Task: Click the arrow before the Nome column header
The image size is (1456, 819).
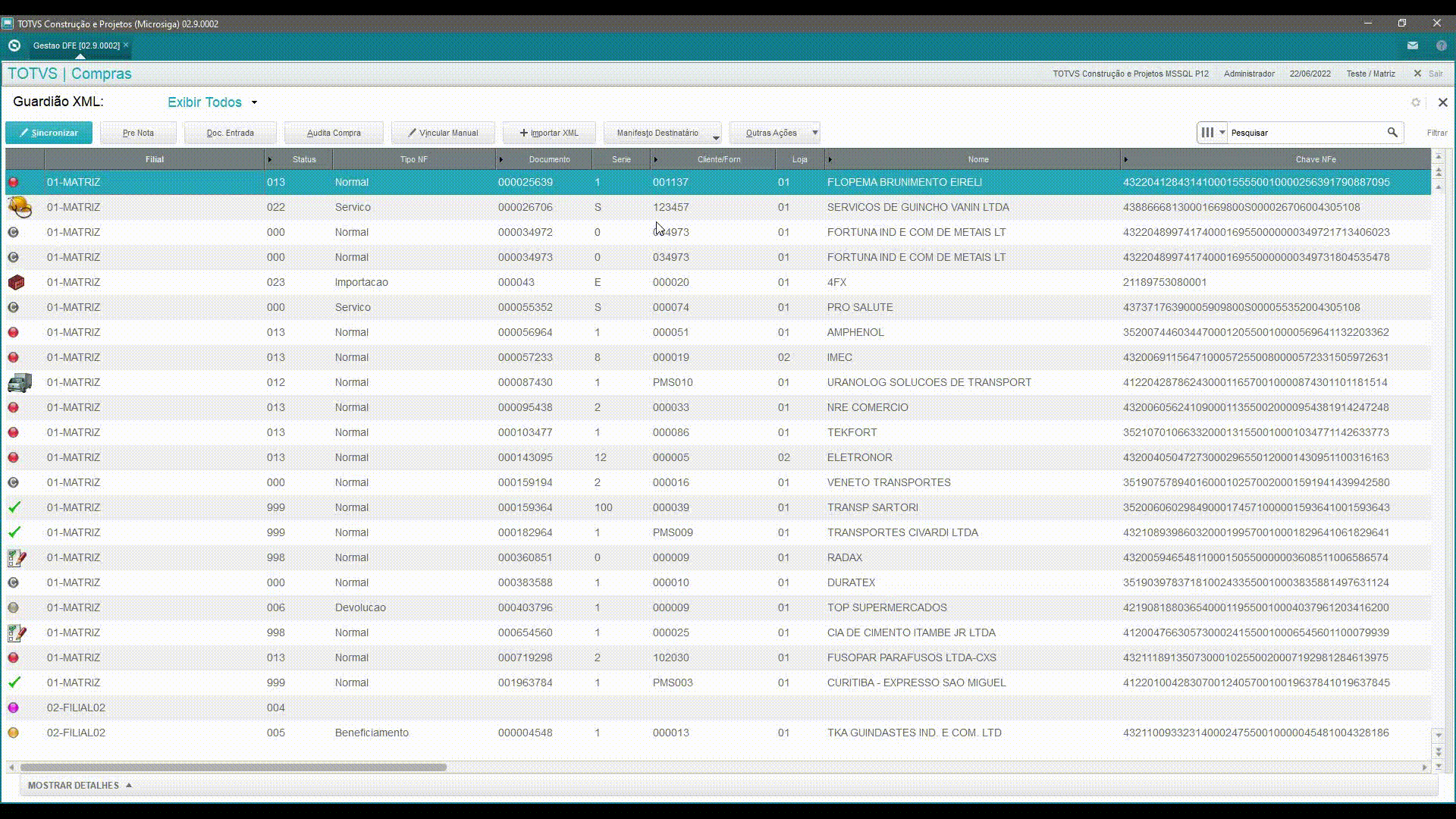Action: [830, 159]
